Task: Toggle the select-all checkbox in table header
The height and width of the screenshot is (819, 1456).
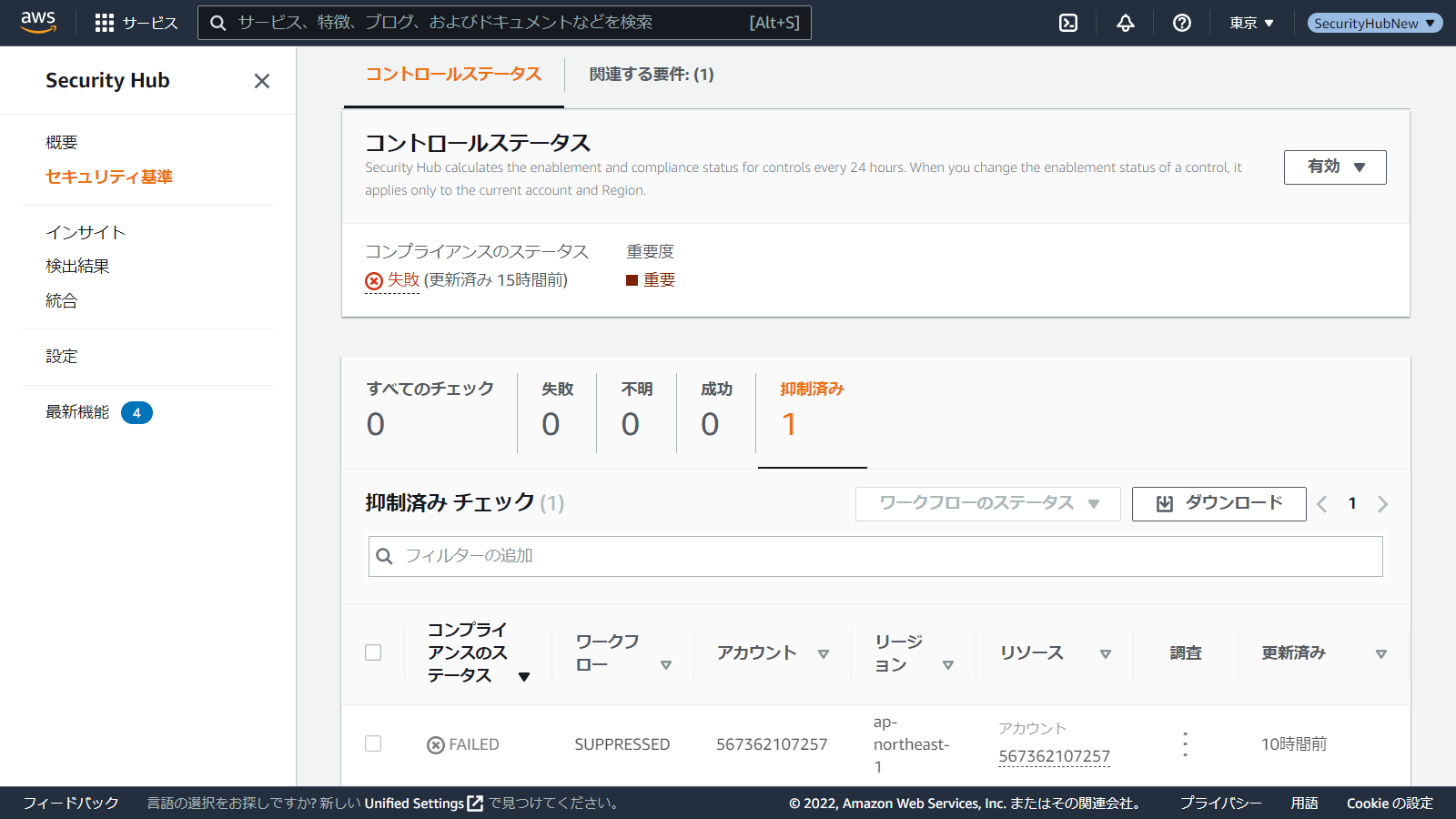Action: click(x=373, y=652)
